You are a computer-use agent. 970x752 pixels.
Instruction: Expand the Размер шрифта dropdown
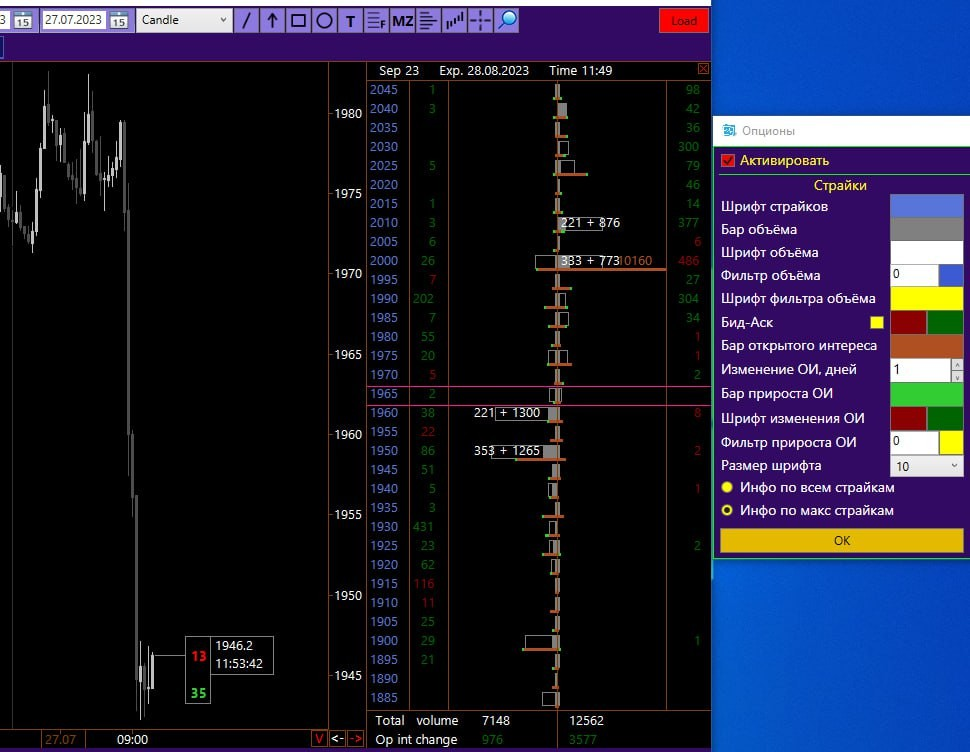click(x=926, y=465)
